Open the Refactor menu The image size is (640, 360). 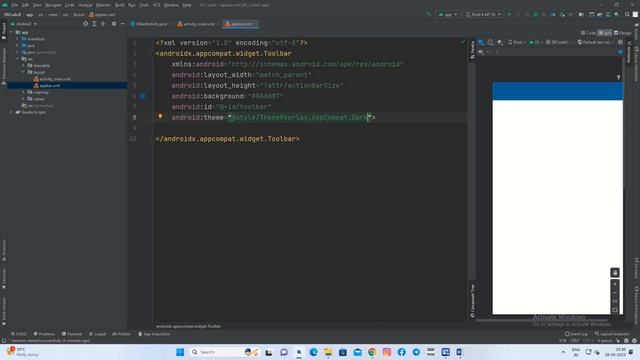(x=103, y=5)
